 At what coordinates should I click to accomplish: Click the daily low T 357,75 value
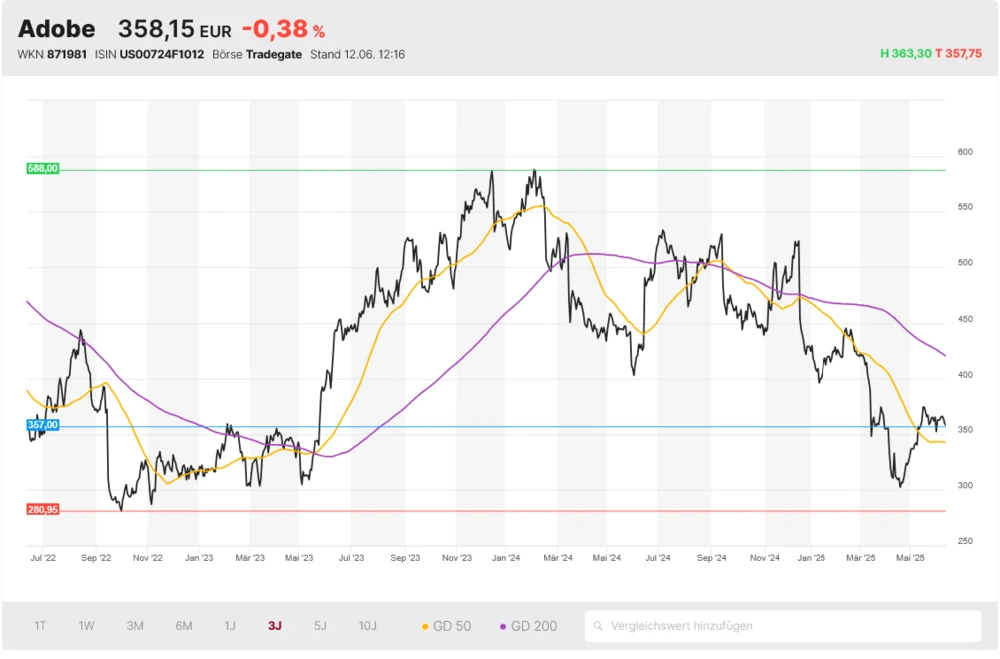click(958, 54)
